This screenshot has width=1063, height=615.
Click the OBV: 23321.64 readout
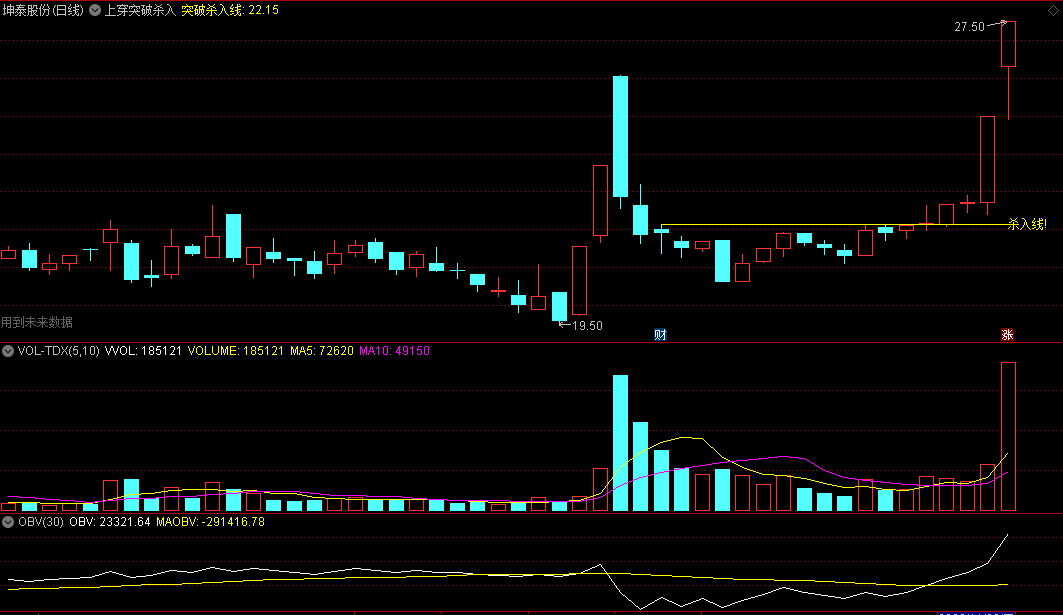[x=110, y=522]
